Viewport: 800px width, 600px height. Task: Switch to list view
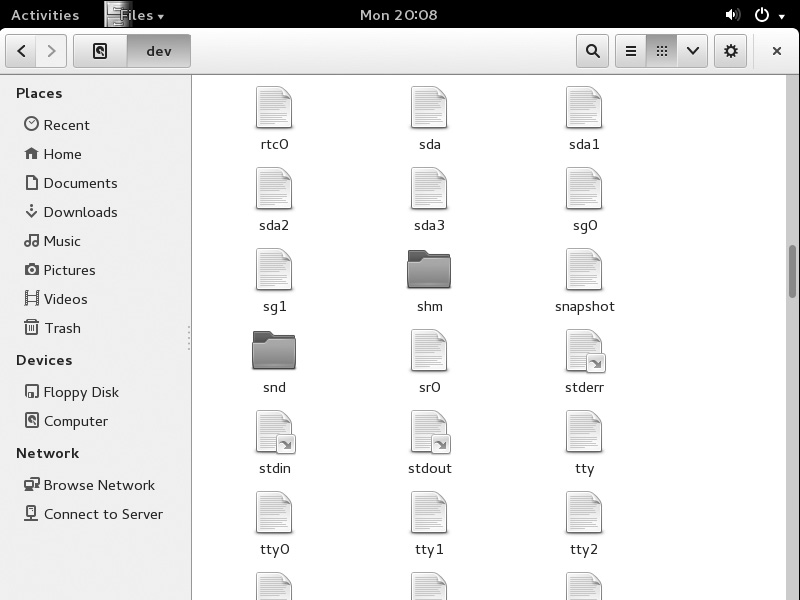pos(631,51)
